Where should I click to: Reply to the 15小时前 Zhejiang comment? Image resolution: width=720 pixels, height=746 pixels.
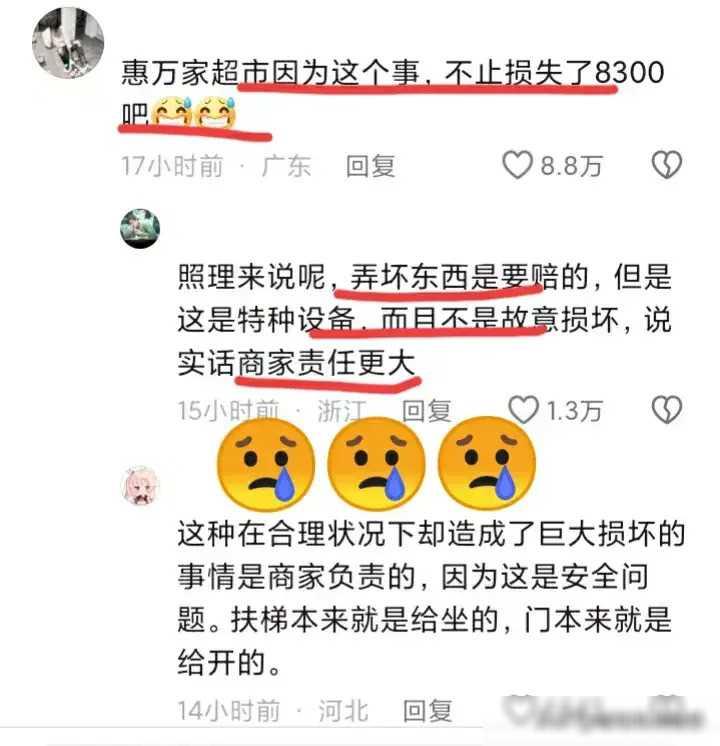coord(426,411)
